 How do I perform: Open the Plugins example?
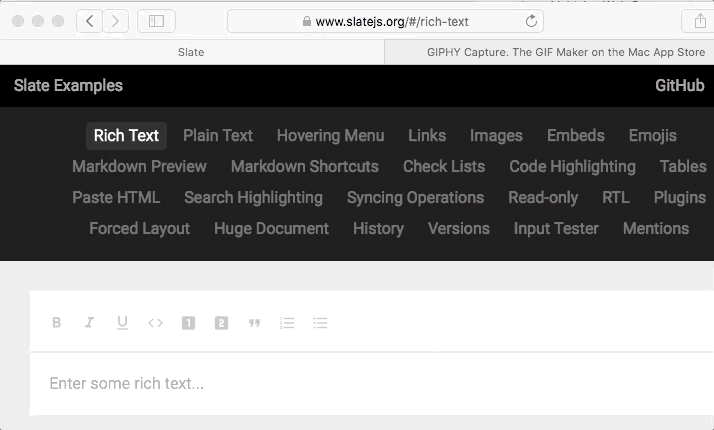pos(680,197)
